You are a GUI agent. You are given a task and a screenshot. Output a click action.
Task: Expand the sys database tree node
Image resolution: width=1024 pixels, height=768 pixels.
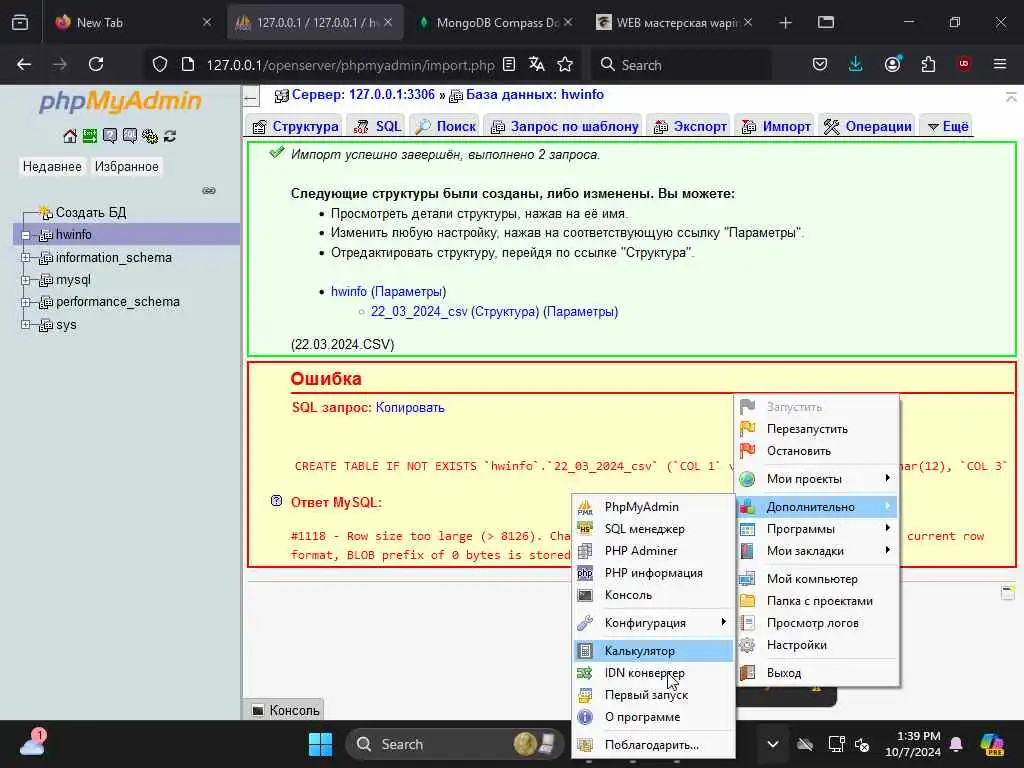click(25, 324)
